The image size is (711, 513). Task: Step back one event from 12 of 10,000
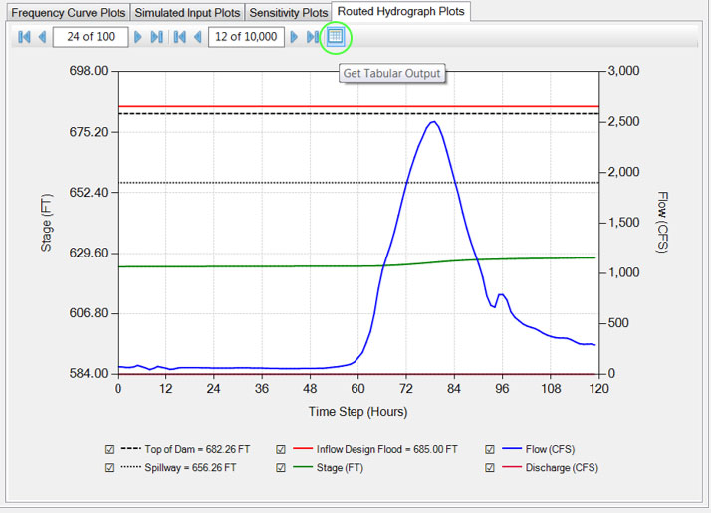[x=197, y=37]
